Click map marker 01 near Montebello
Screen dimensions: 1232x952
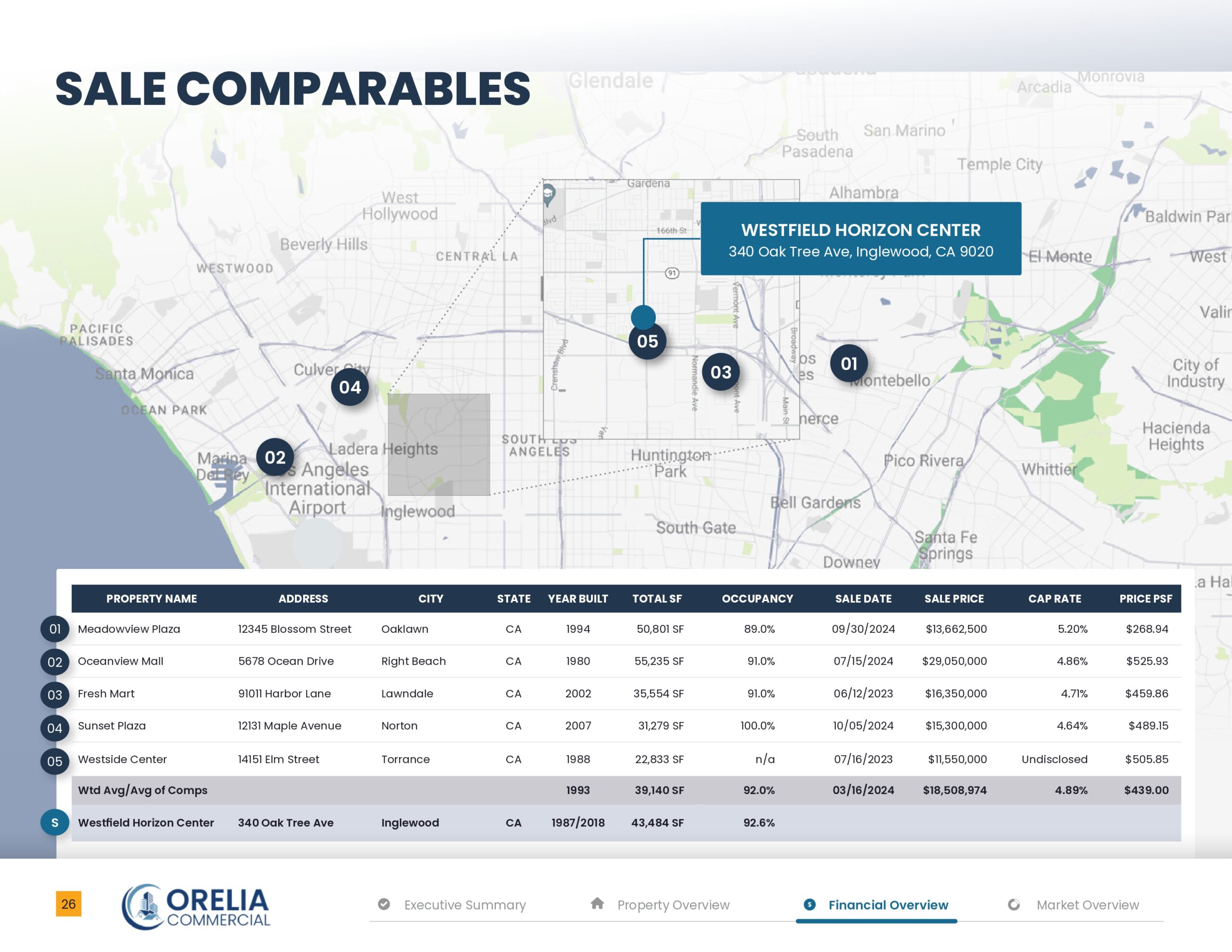coord(848,363)
